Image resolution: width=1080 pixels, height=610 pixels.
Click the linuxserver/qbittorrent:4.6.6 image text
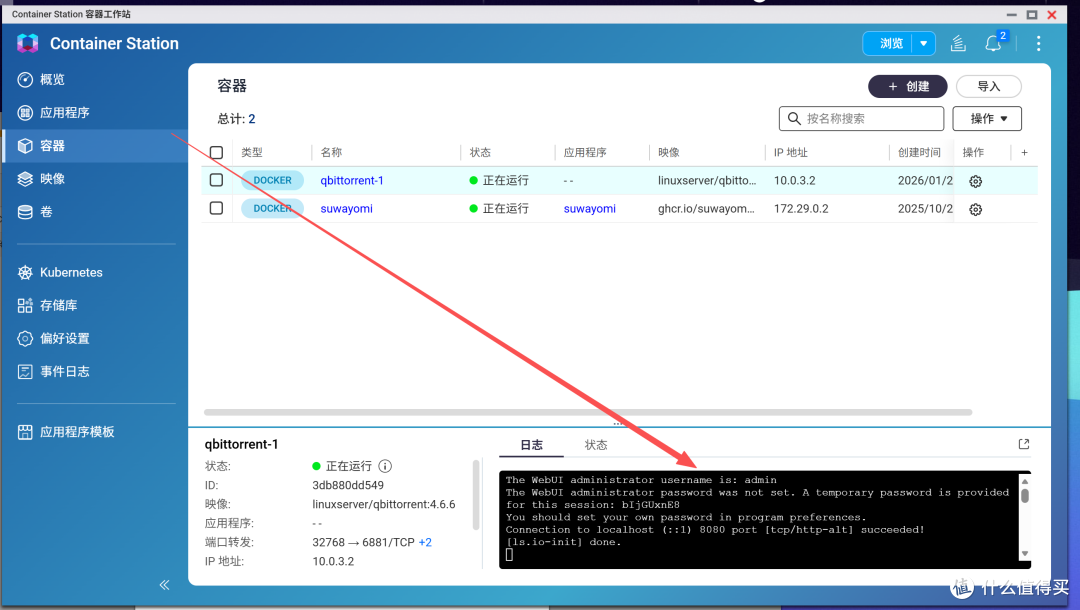[x=384, y=505]
